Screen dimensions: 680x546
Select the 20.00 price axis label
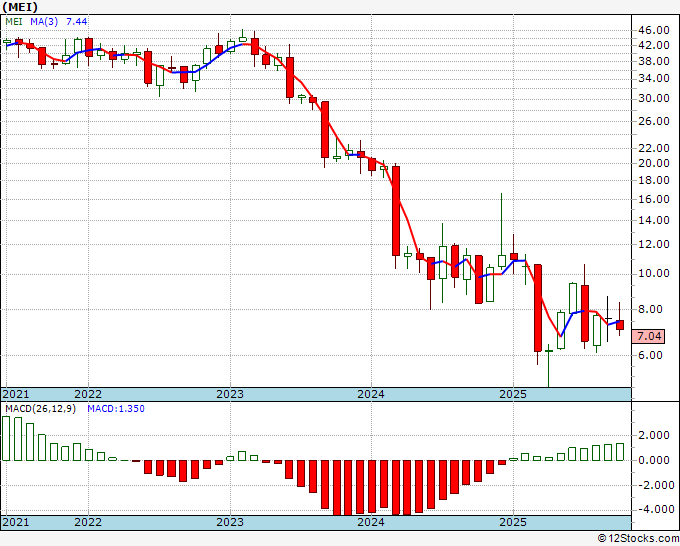click(x=654, y=163)
